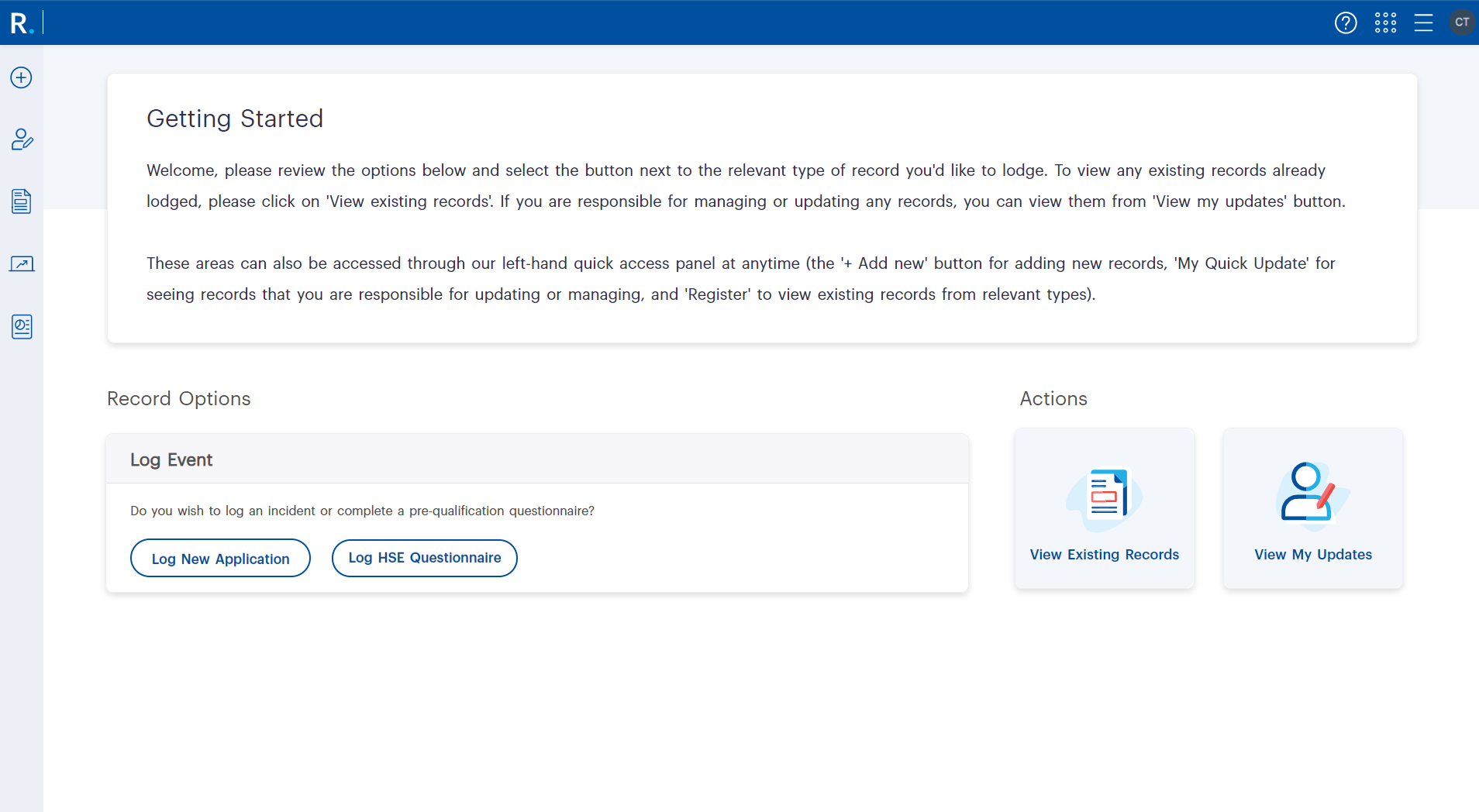Click the Add new plus icon in sidebar

[x=21, y=77]
